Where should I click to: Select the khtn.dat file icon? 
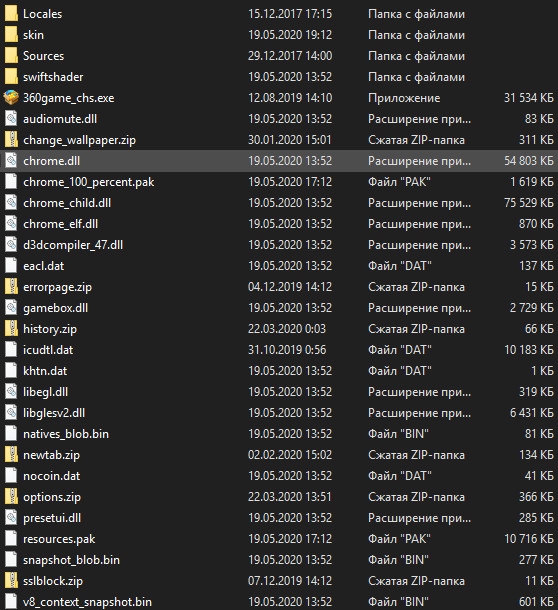11,371
